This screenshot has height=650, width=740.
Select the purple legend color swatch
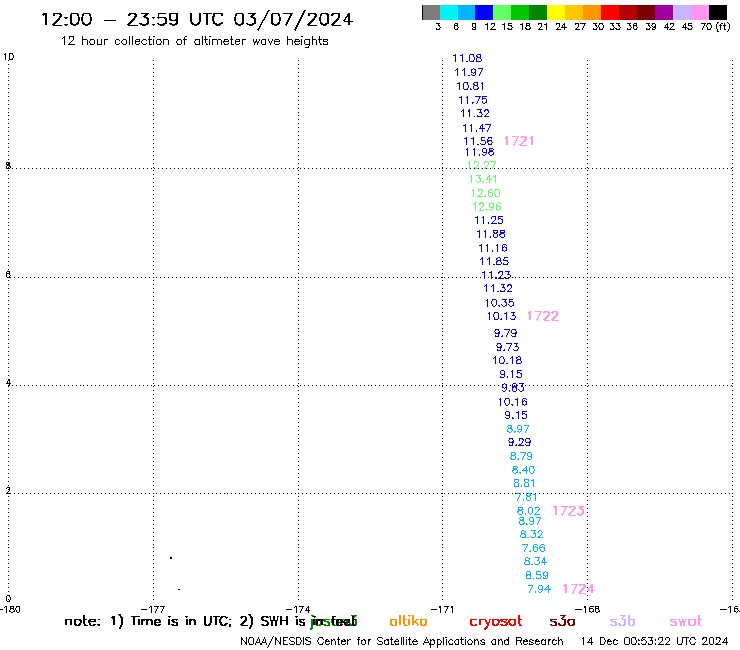click(x=664, y=12)
